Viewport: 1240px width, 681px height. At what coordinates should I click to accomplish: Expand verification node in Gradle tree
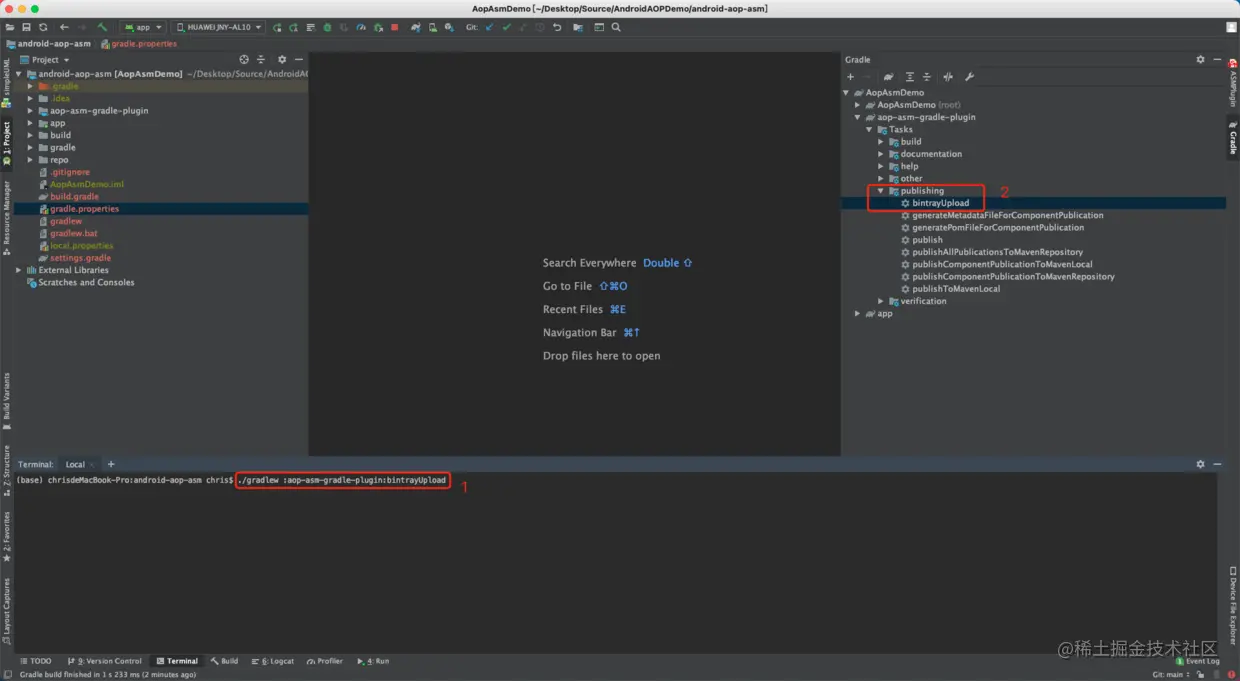coord(881,301)
